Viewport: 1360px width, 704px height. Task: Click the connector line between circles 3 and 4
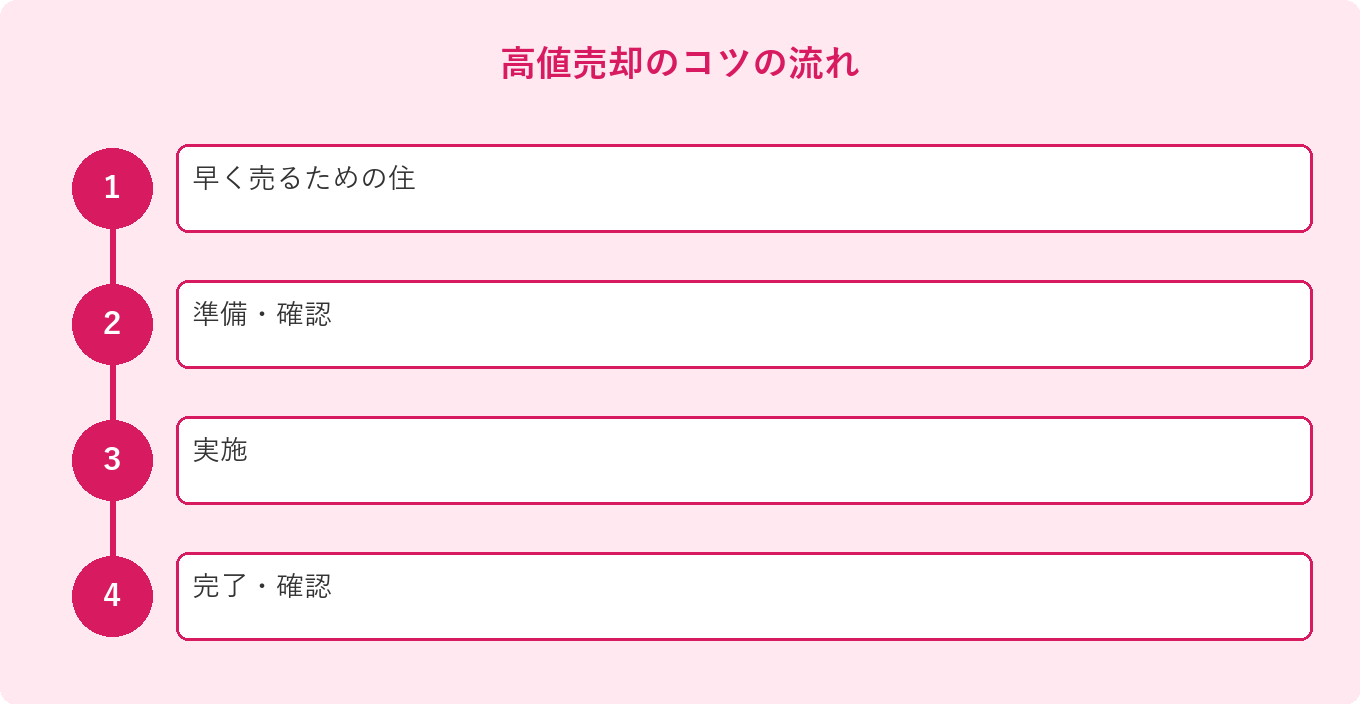[112, 529]
